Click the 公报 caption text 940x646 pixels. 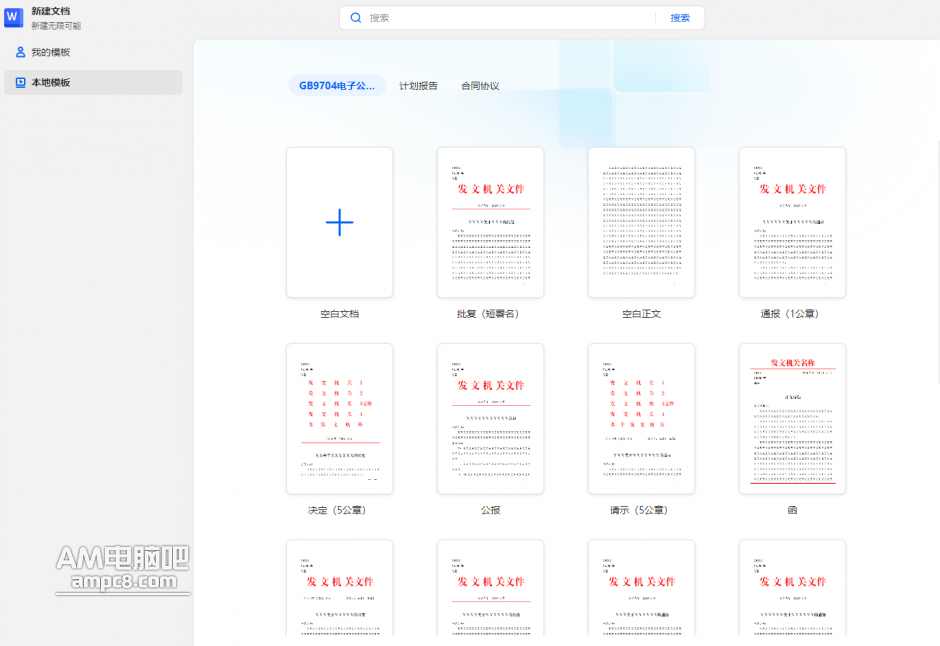point(490,511)
